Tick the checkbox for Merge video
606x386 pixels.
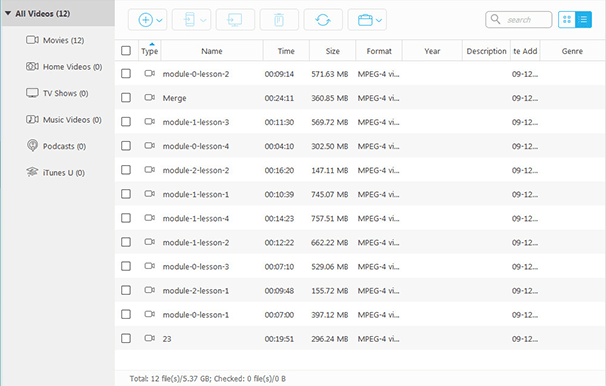coord(126,98)
